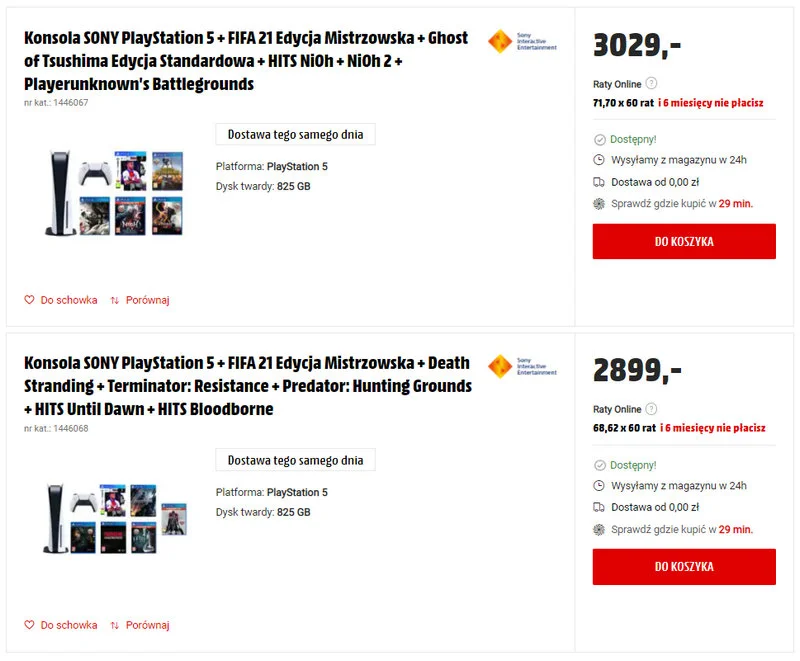The image size is (800, 661).
Task: Click heart icon on Death Stranding bundle
Action: point(30,625)
